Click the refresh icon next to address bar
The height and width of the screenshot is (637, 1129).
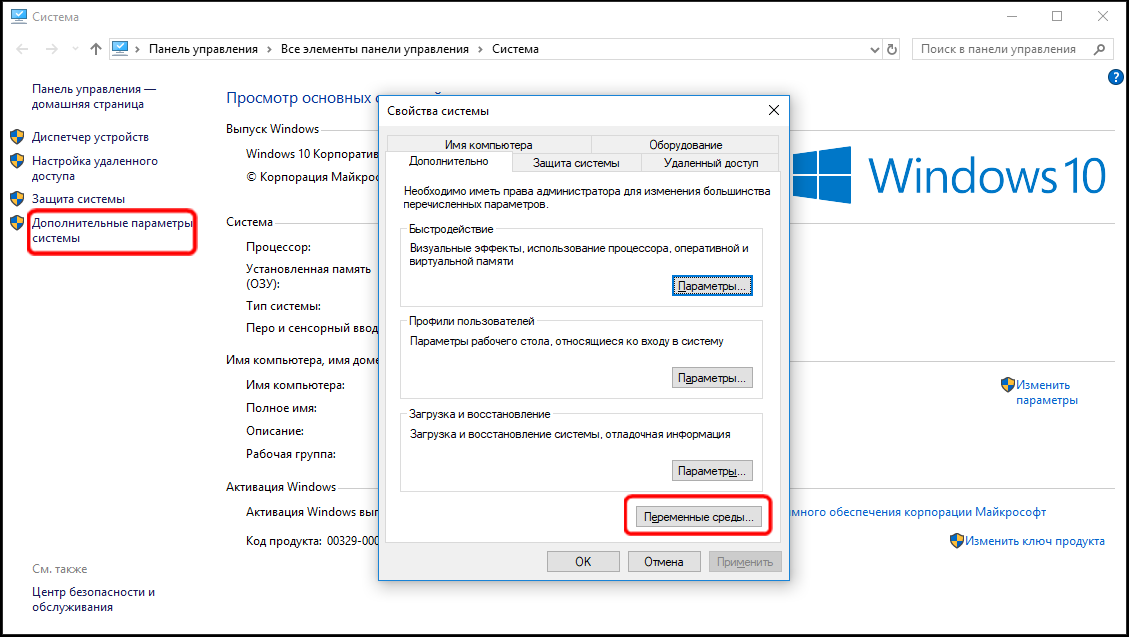[893, 49]
